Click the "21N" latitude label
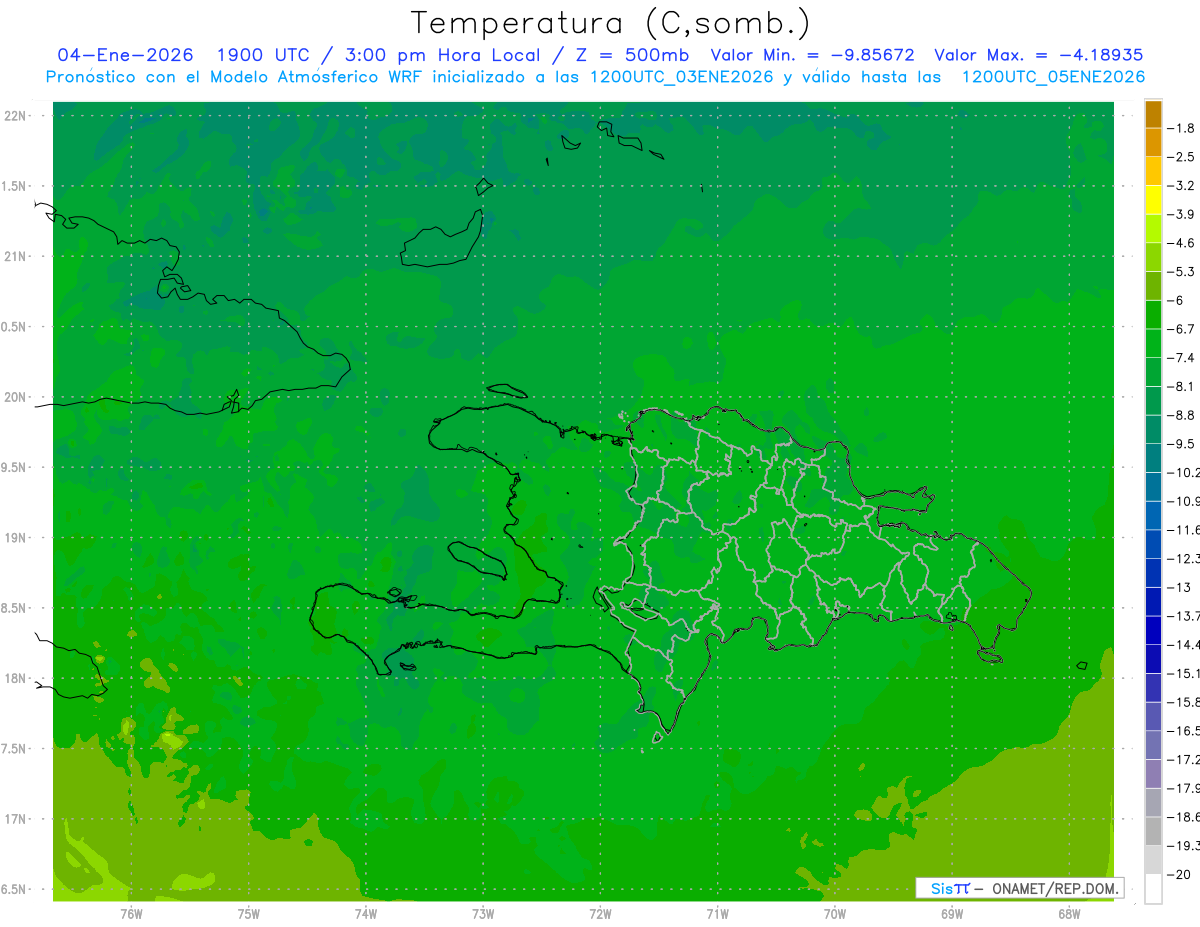Screen dimensions: 1200x927 pyautogui.click(x=15, y=256)
